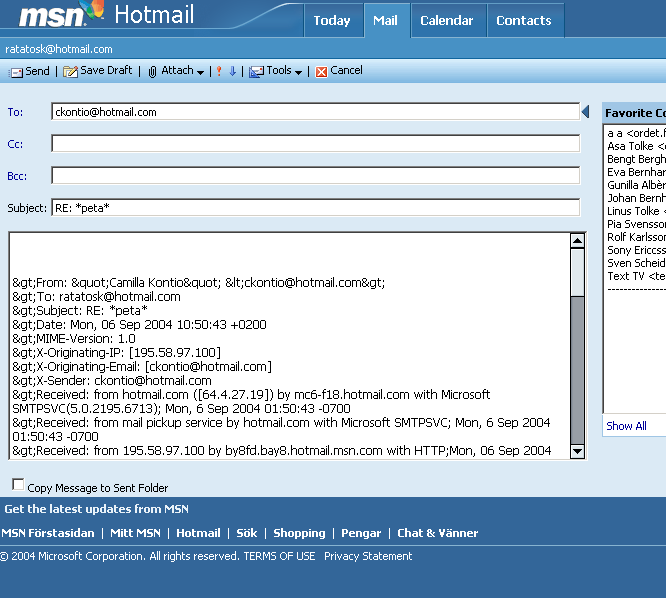Viewport: 666px width, 598px height.
Task: Select contact Pia Svensson
Action: [636, 224]
